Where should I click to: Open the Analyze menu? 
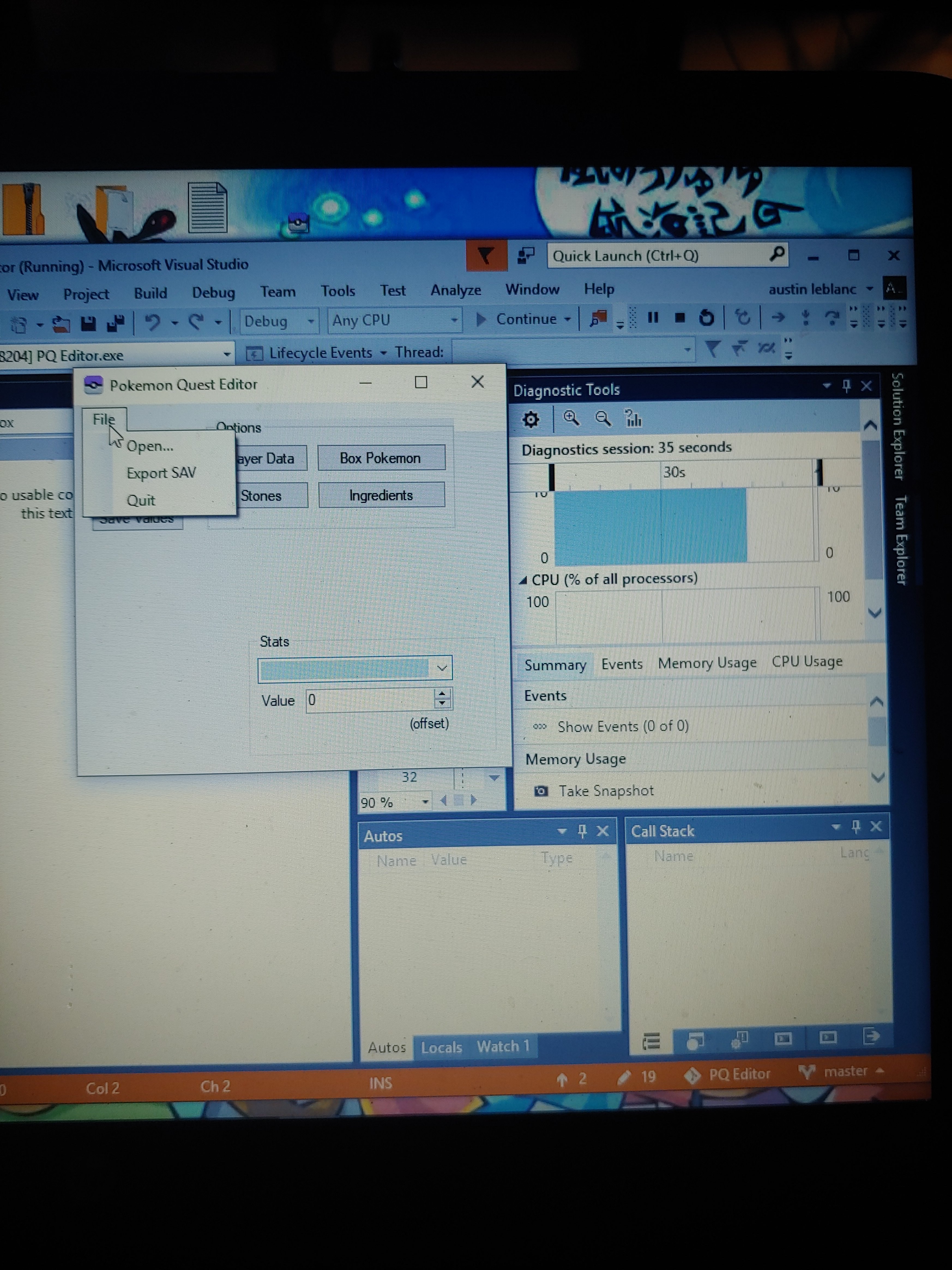click(456, 290)
